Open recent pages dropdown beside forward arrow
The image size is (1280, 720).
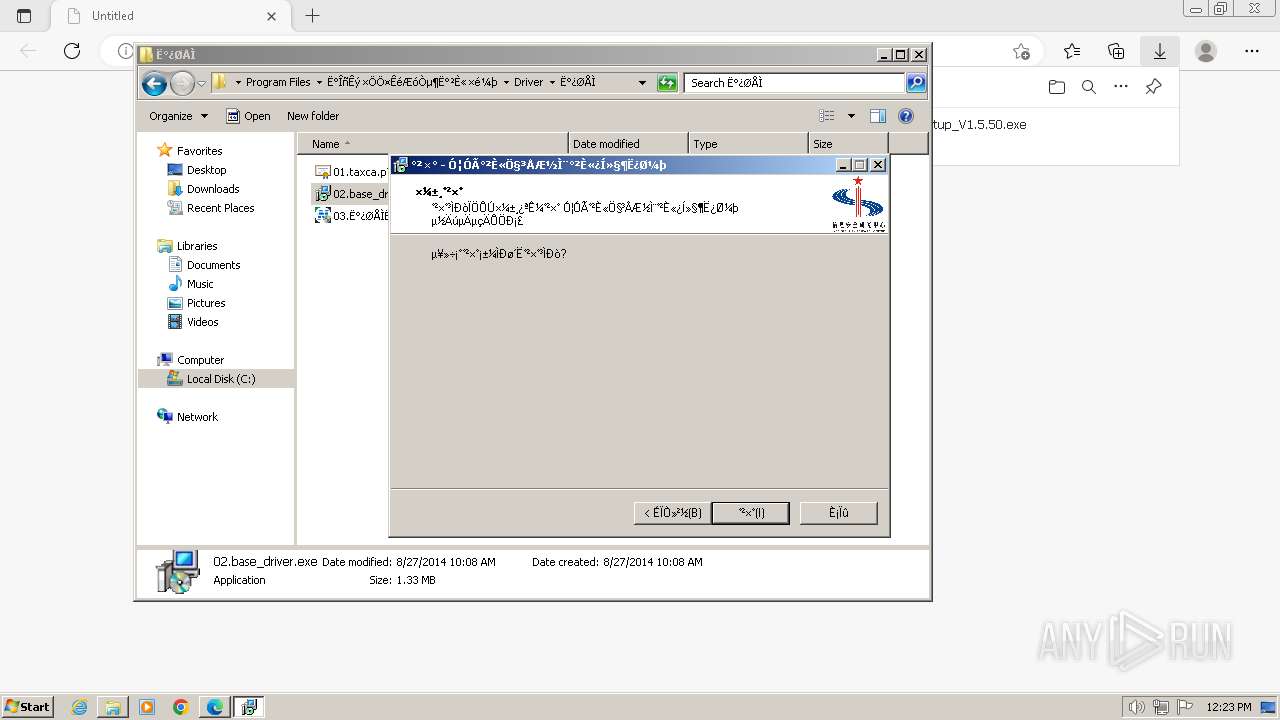tap(201, 84)
